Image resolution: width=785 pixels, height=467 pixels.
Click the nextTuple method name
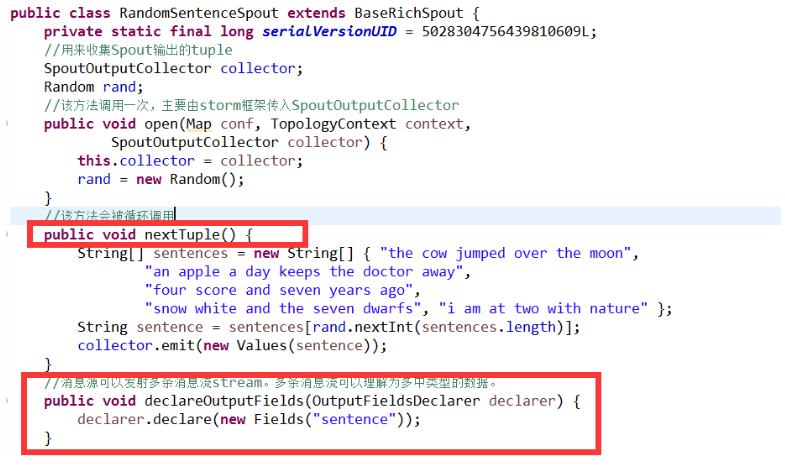click(182, 235)
